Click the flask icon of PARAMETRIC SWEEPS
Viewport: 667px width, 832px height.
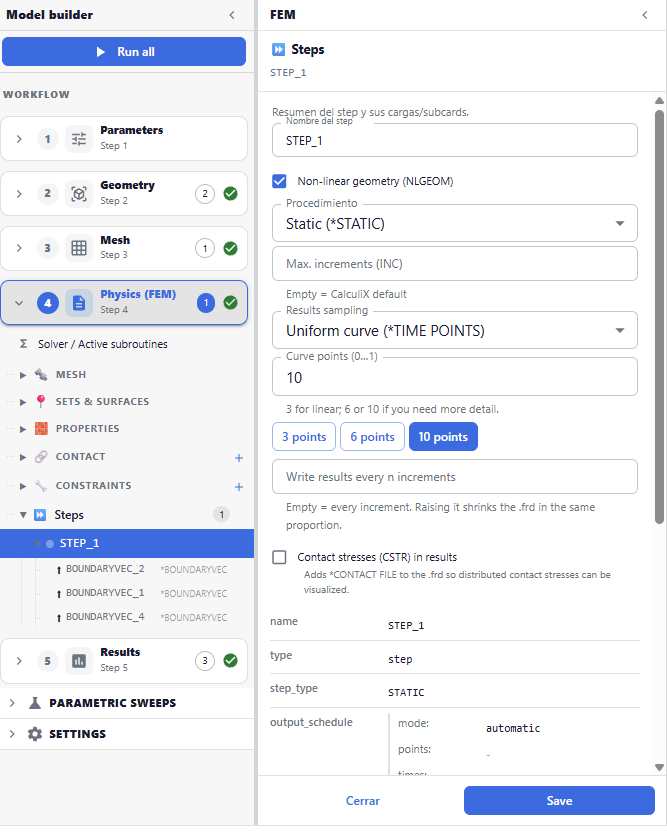pyautogui.click(x=35, y=703)
